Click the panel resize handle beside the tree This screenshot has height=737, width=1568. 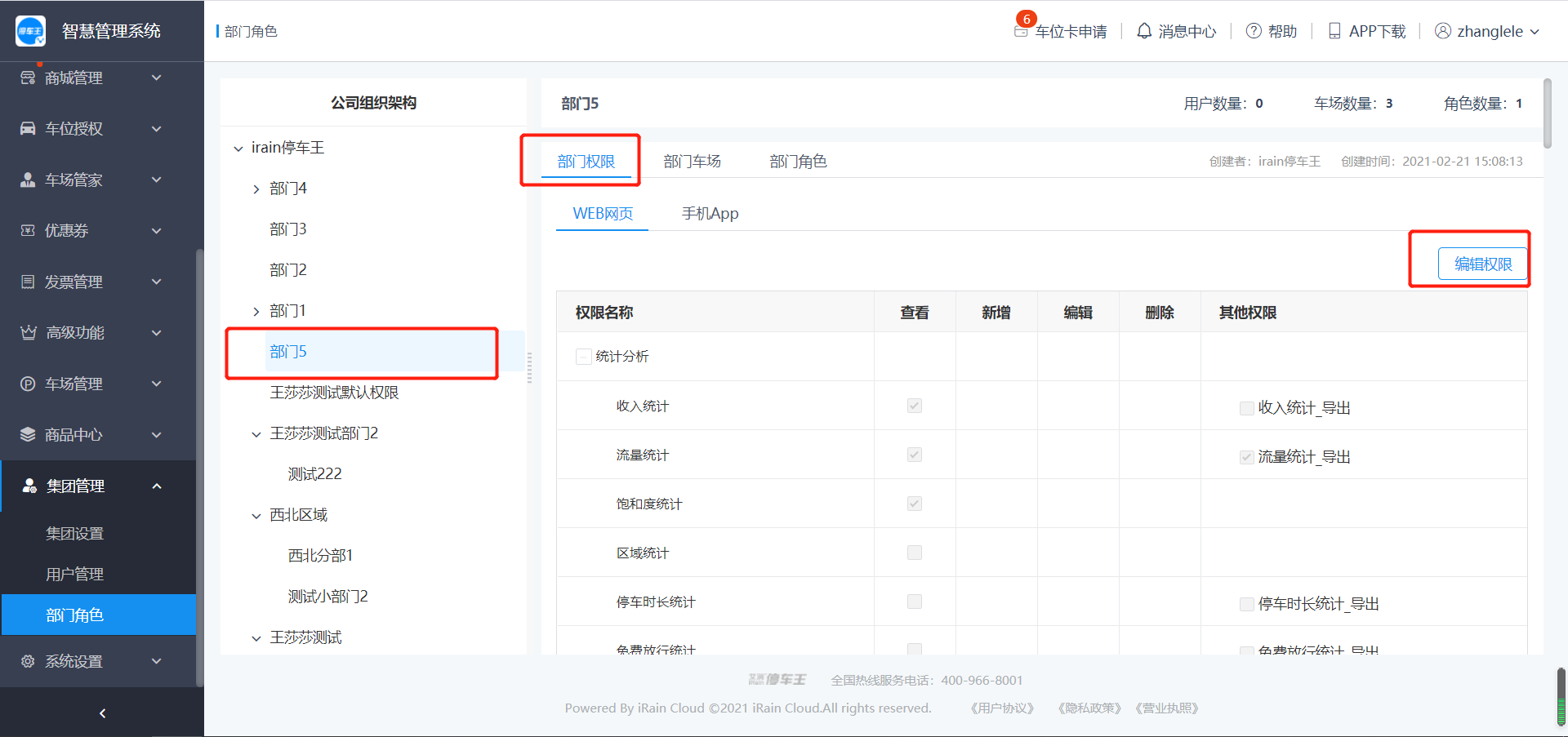point(529,368)
